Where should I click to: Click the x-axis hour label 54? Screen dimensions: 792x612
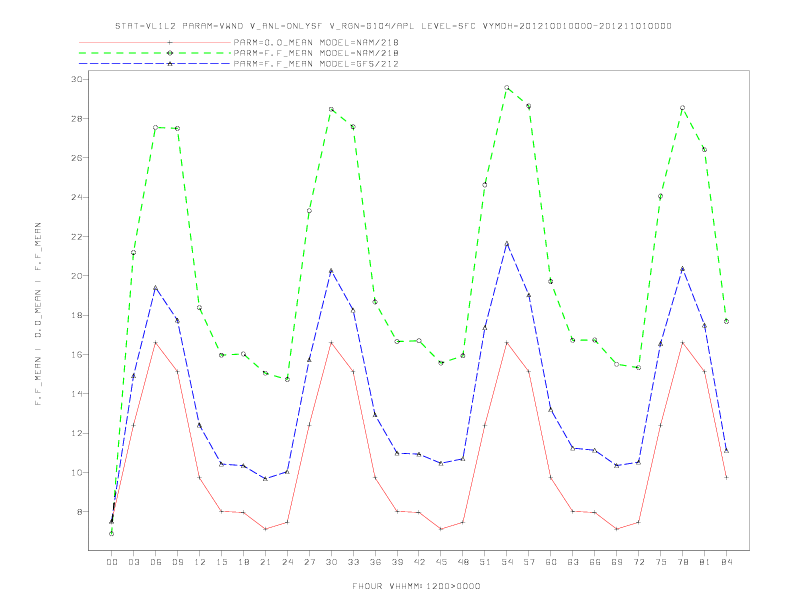tap(507, 562)
